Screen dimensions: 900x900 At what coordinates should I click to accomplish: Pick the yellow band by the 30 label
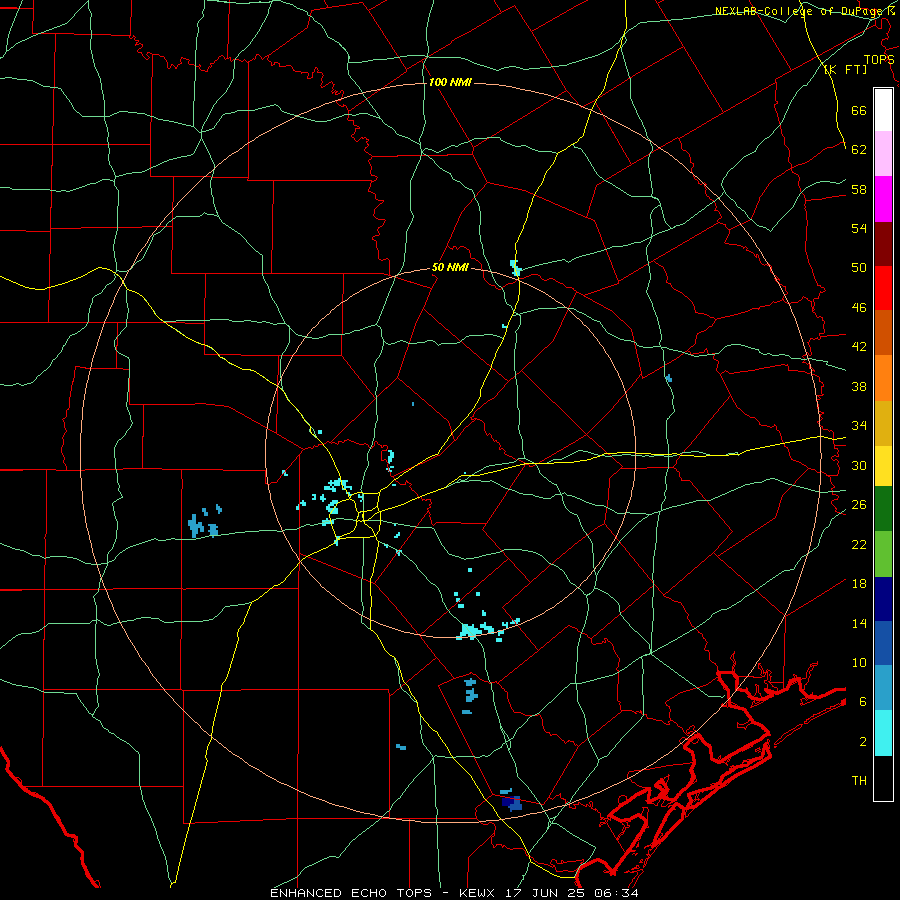[x=883, y=466]
